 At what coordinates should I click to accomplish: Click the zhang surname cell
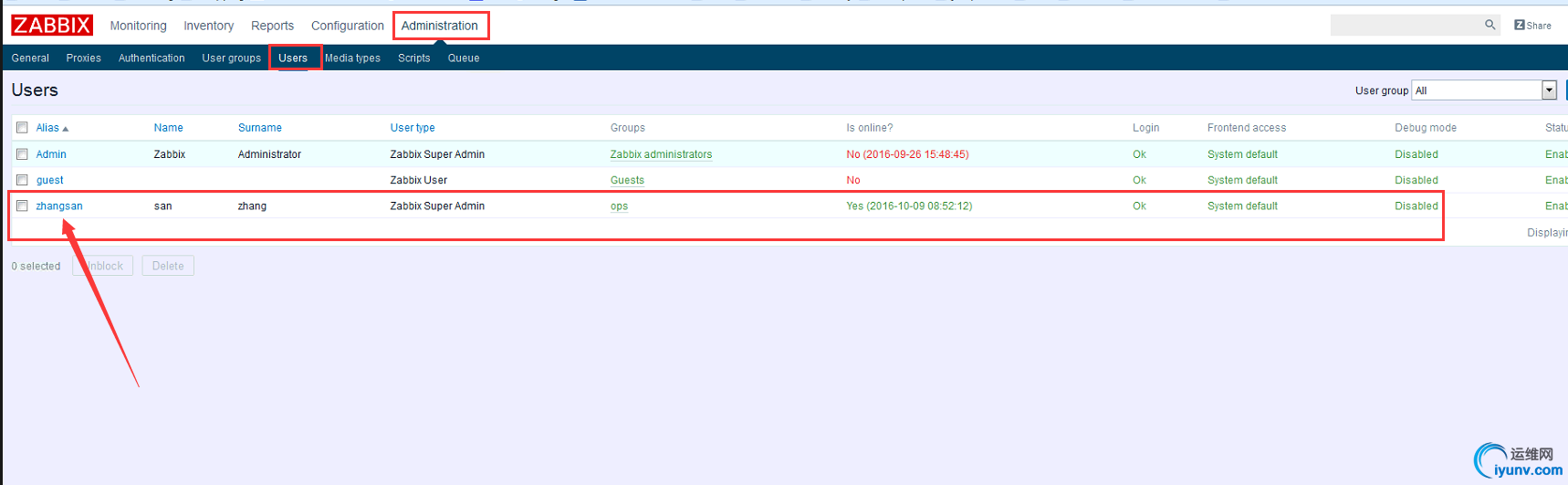point(252,206)
